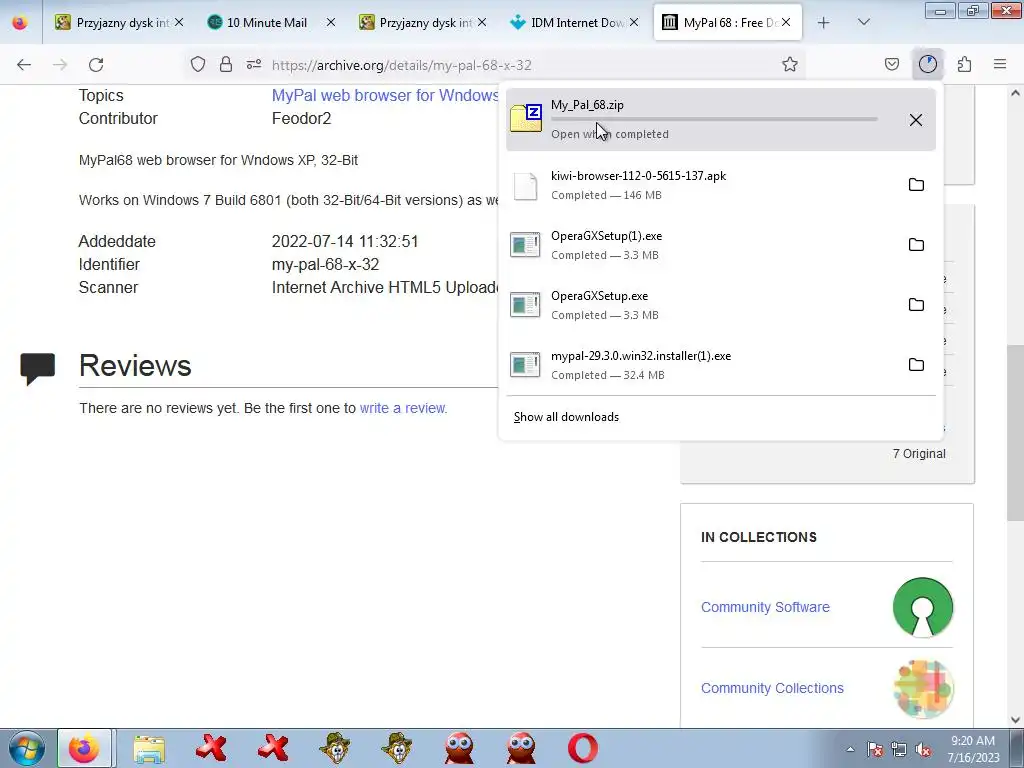Screen dimensions: 1024x768
Task: Open the muted volume tray icon
Action: tap(923, 749)
